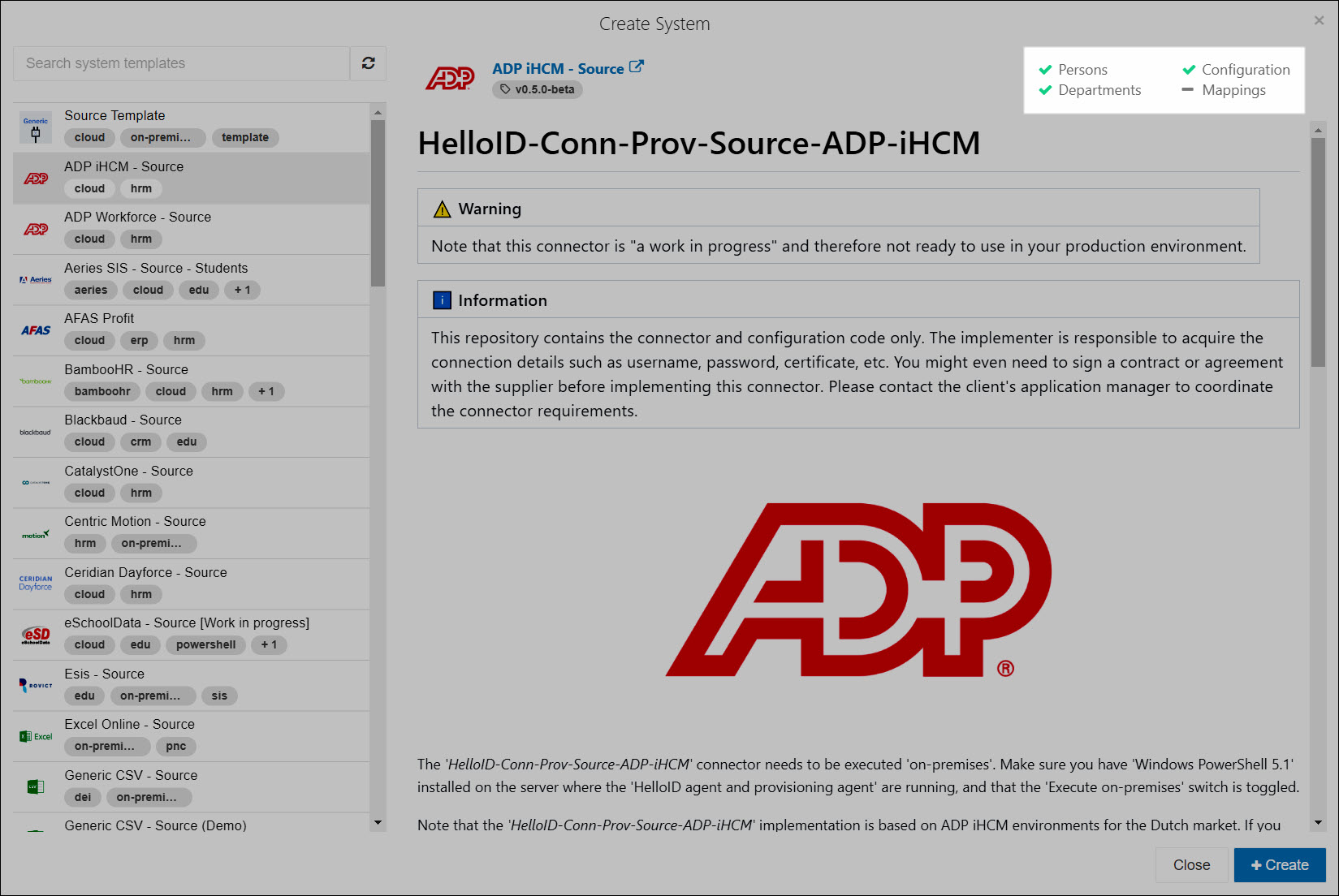This screenshot has height=896, width=1339.
Task: Click the AFAS logo icon
Action: tap(36, 330)
